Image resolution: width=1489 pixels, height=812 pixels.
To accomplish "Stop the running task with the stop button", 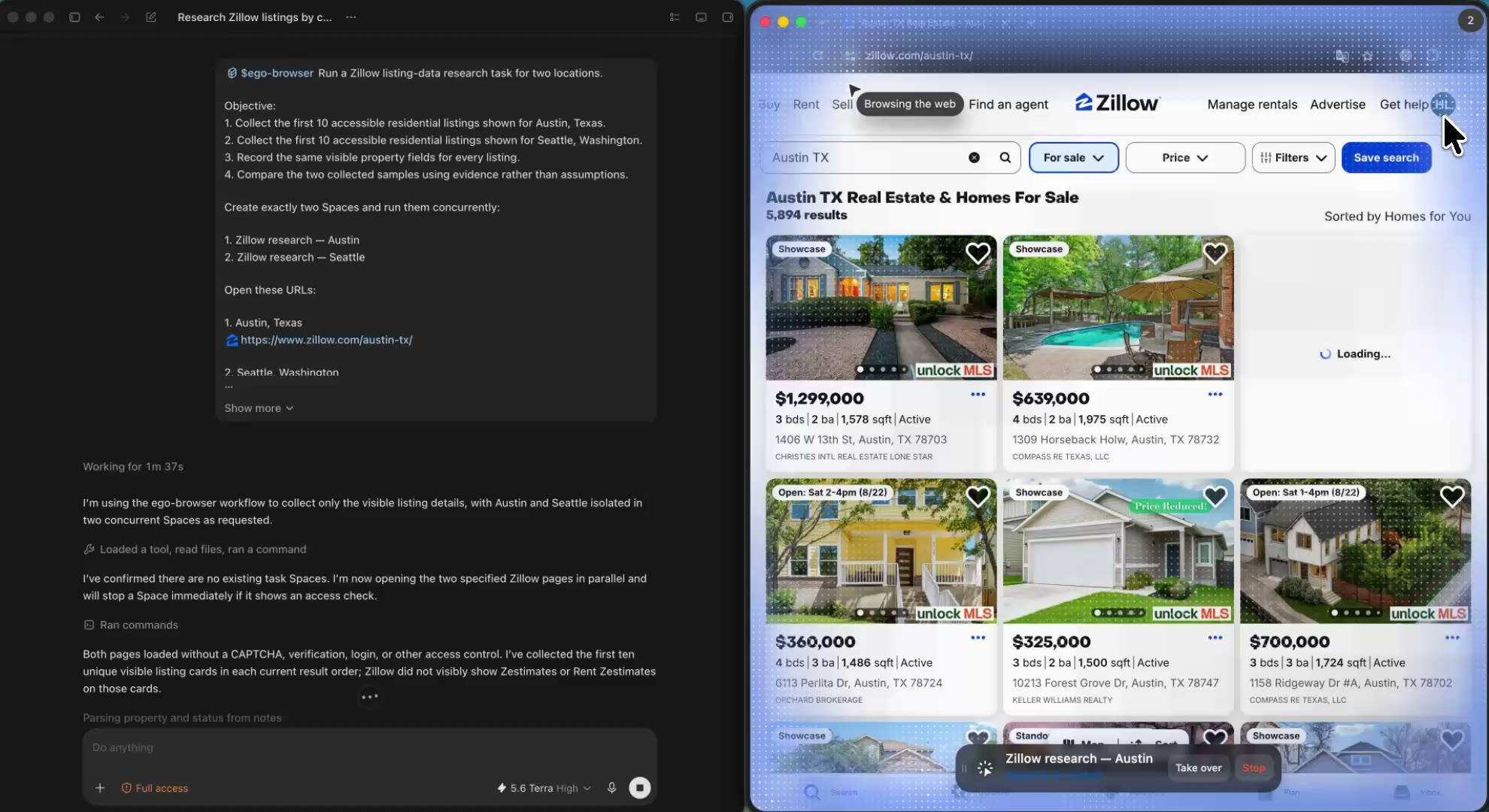I will point(640,788).
